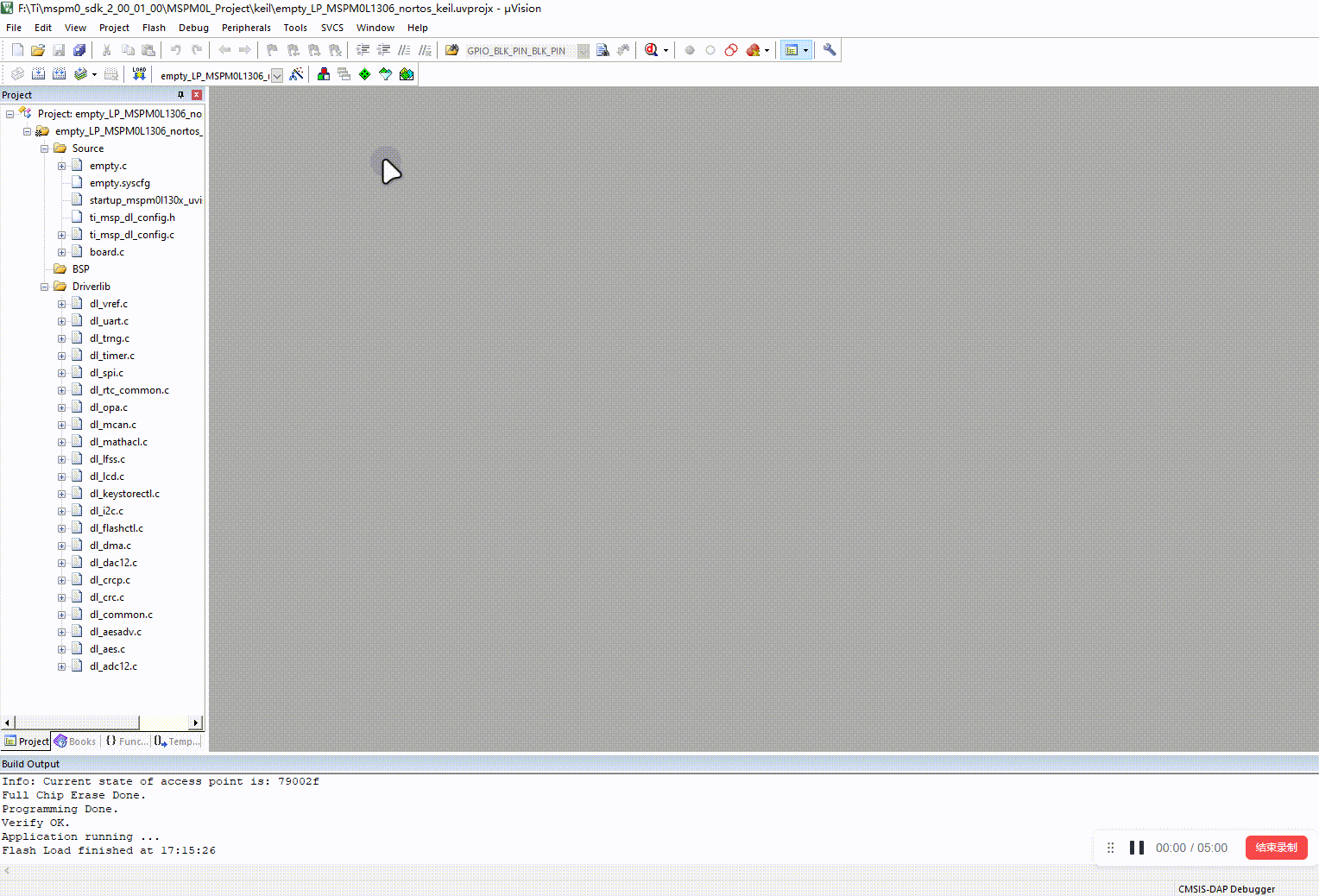Close the Project panel
The image size is (1319, 896).
(197, 95)
